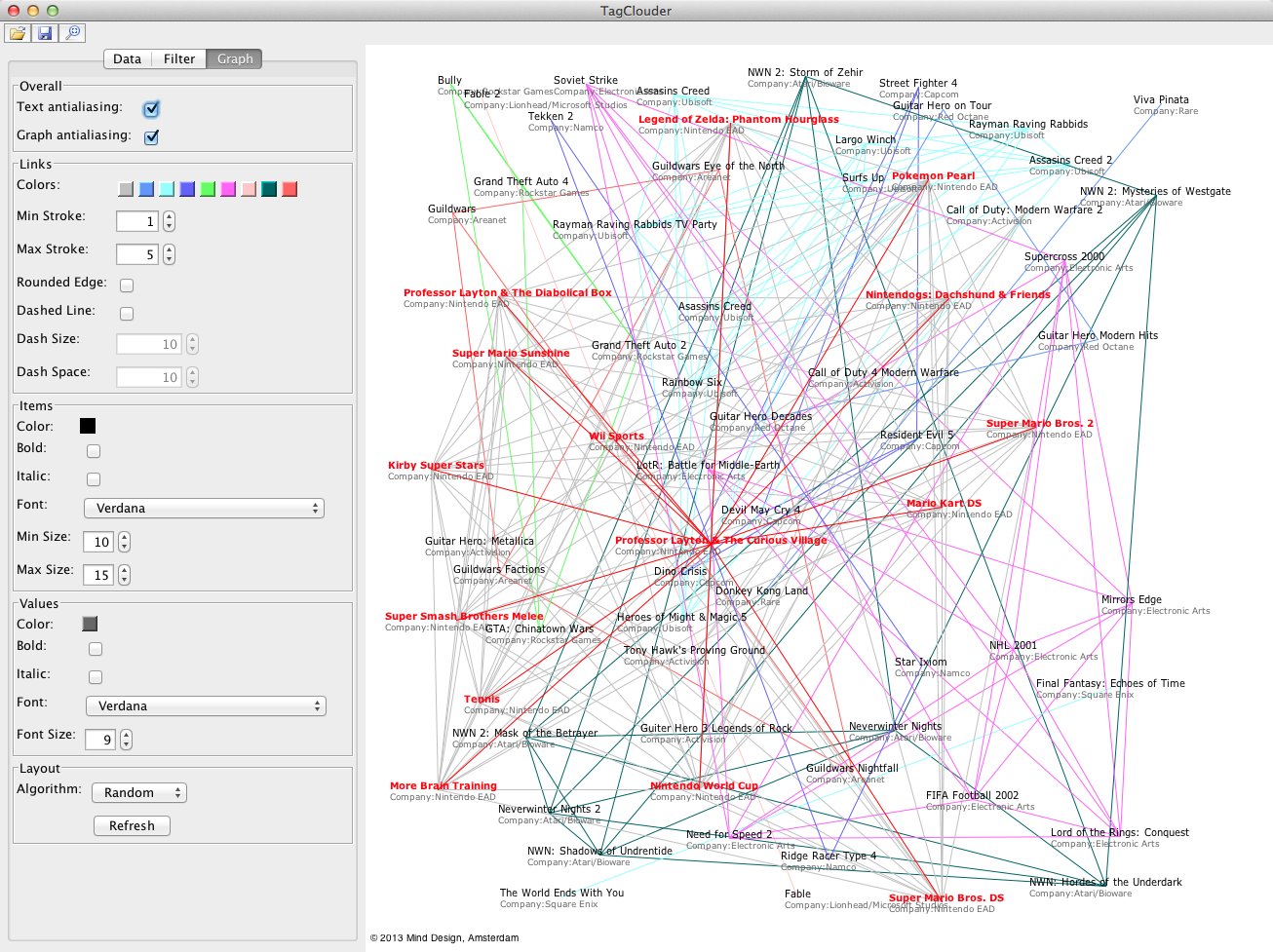Uncheck Graph antialiasing
Screen dimensions: 1273x952
(x=151, y=137)
